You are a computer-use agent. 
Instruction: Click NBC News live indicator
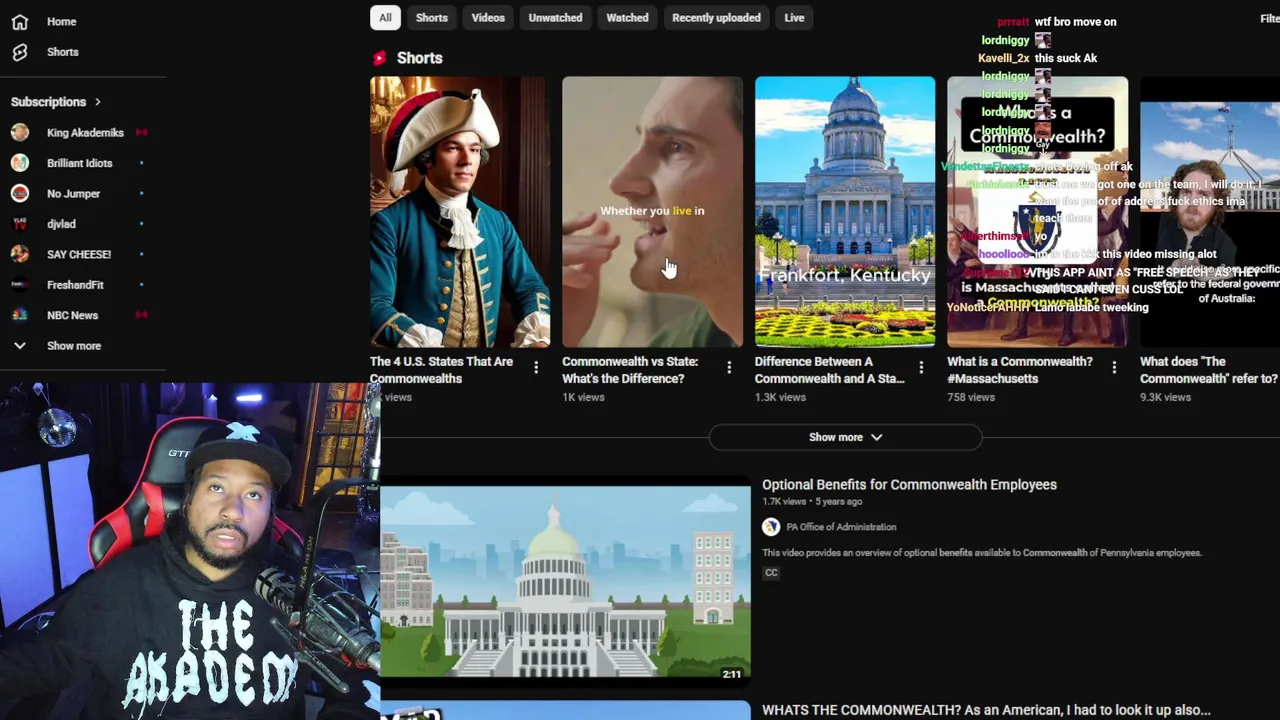141,315
